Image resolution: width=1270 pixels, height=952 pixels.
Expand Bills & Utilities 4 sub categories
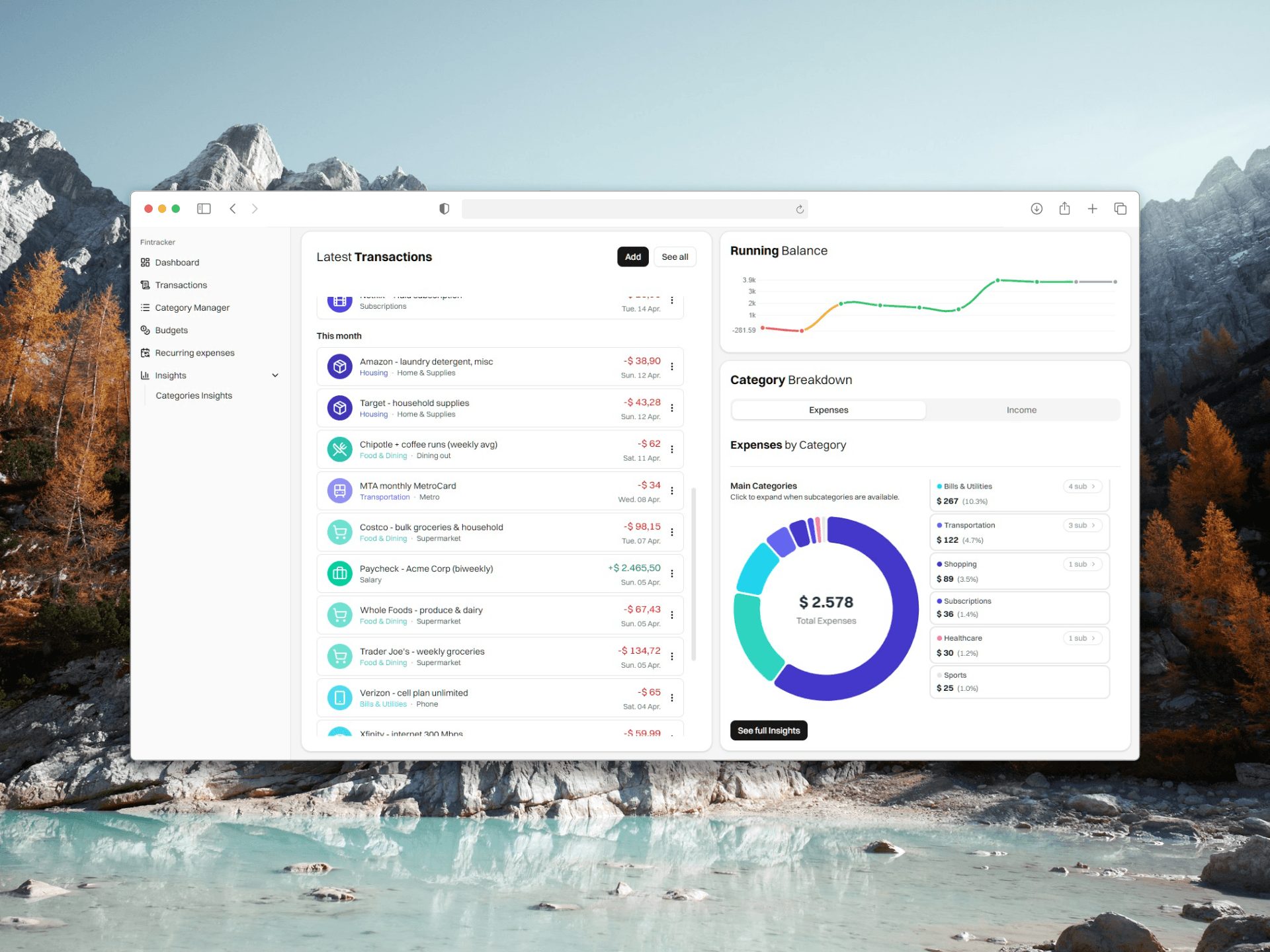point(1082,486)
